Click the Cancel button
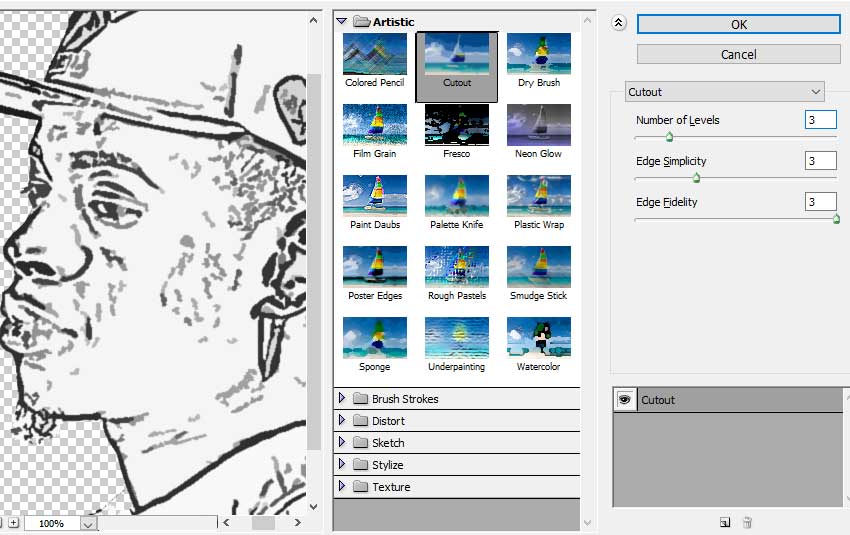 pos(738,54)
